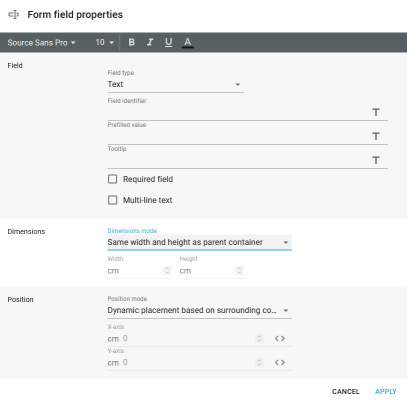Click the Cancel button
Image resolution: width=407 pixels, height=404 pixels.
point(346,392)
